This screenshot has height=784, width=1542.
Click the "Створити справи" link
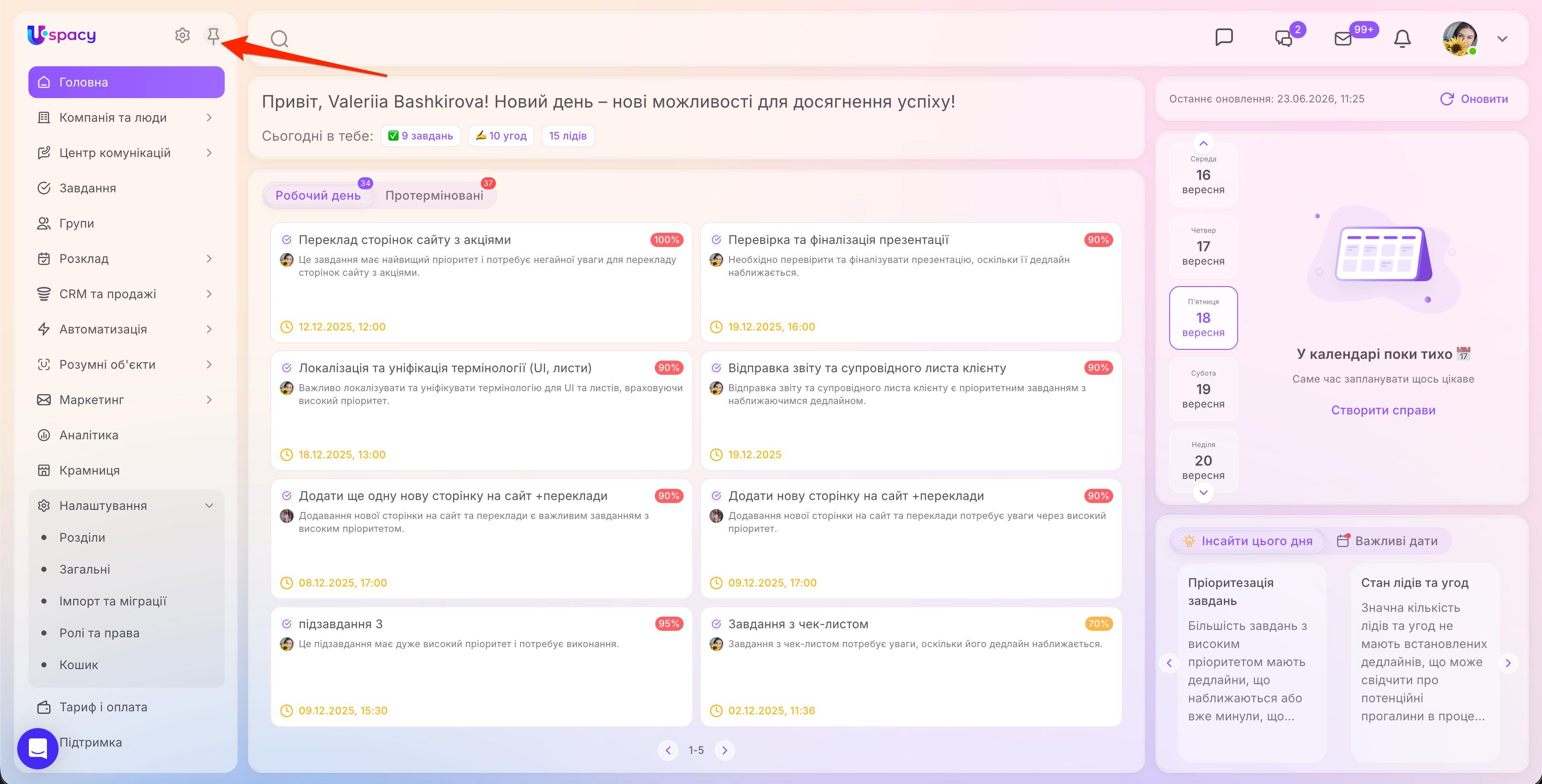pyautogui.click(x=1383, y=410)
